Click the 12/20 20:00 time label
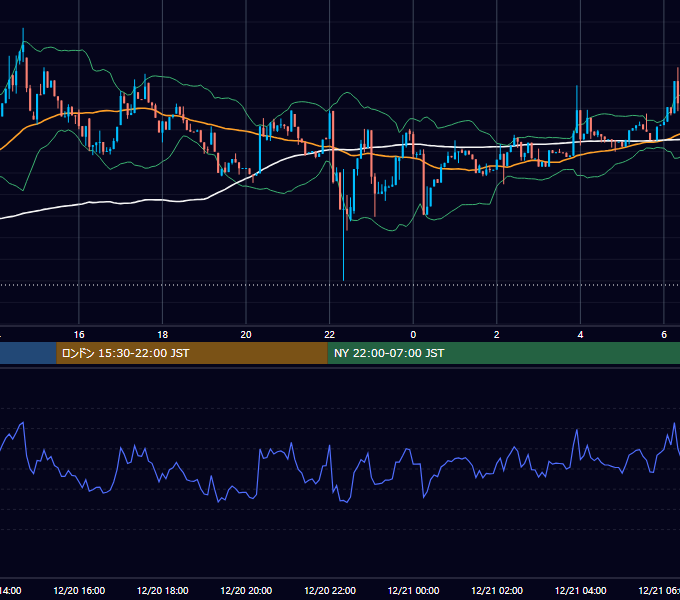 [x=246, y=590]
